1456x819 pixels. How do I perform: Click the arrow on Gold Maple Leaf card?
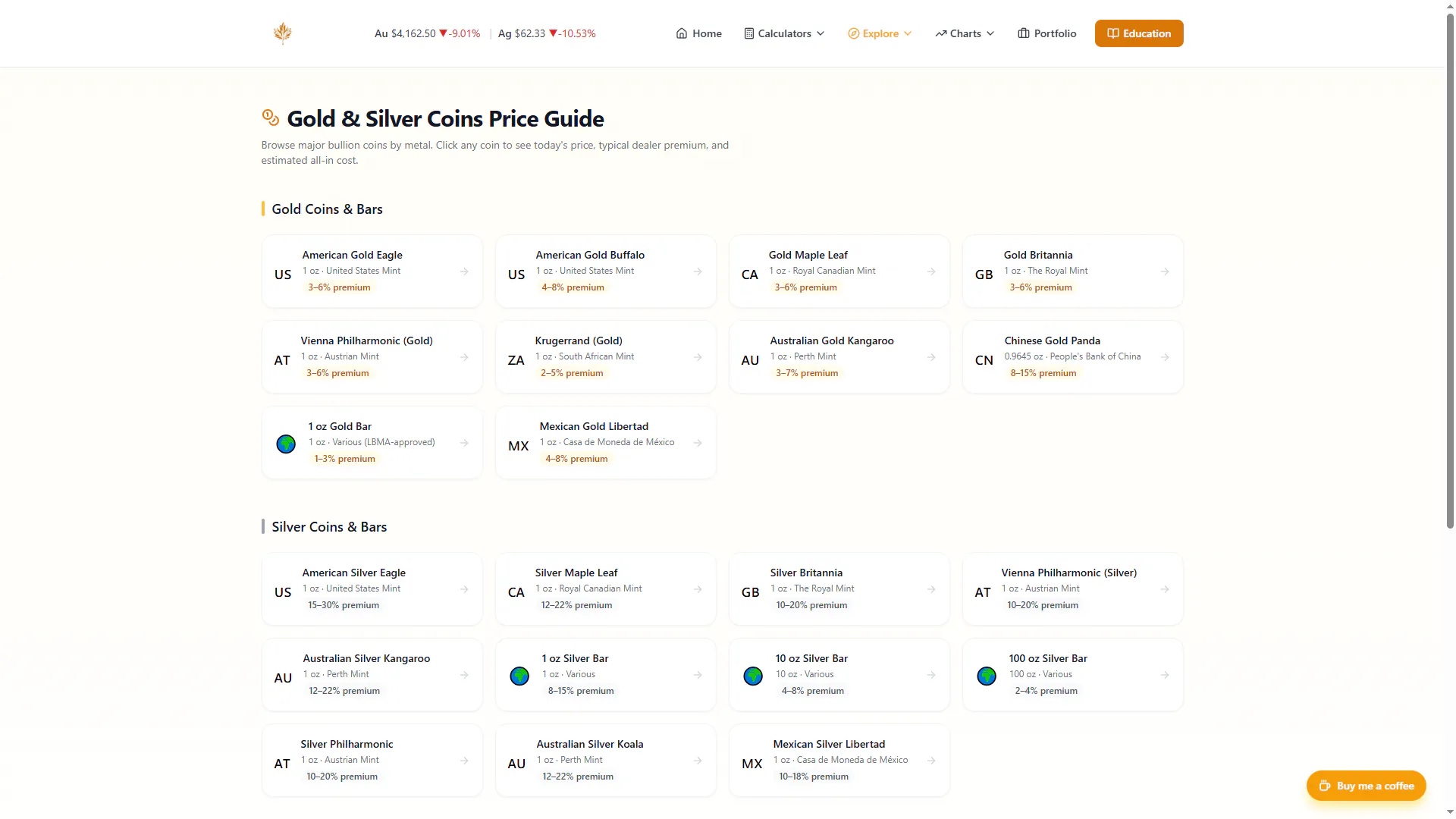(931, 271)
